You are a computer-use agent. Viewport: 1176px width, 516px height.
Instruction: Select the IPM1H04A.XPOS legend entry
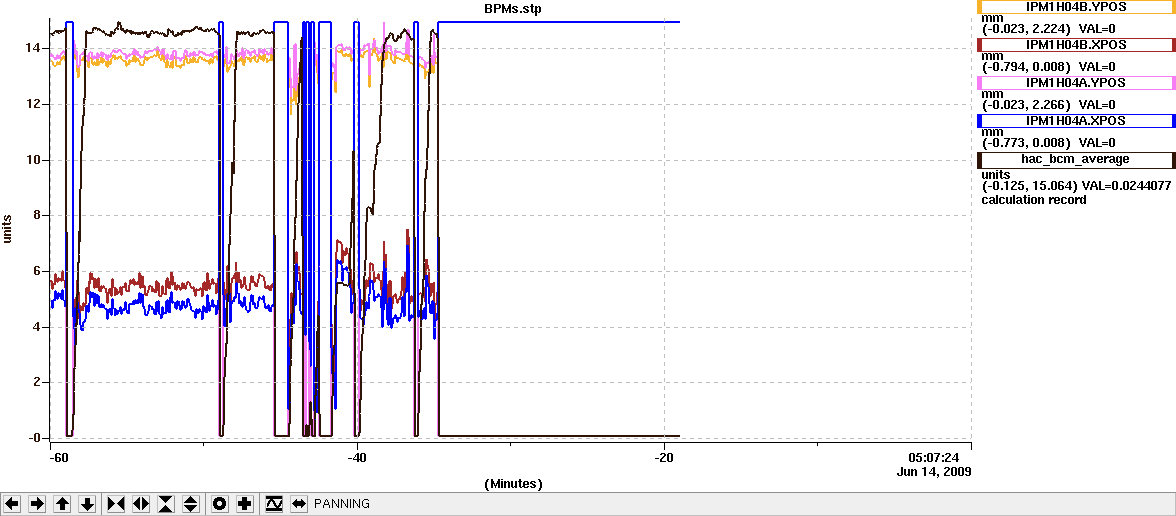click(x=1076, y=121)
